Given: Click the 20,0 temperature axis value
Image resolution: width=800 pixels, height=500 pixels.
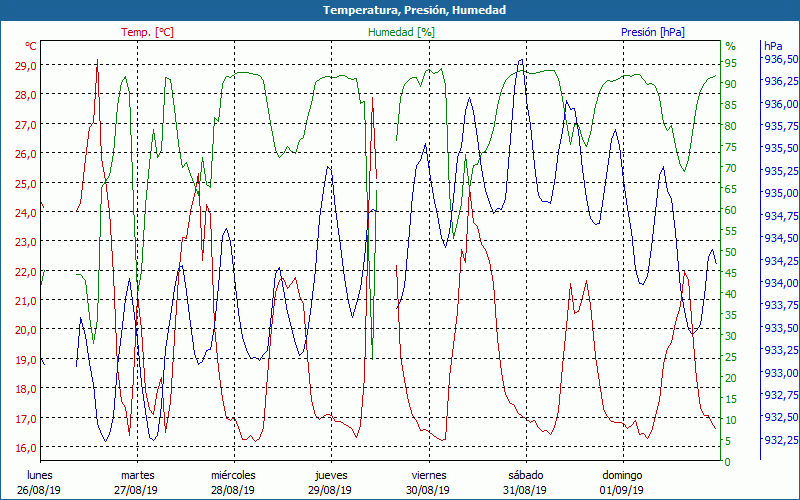Looking at the screenshot, I should (26, 330).
